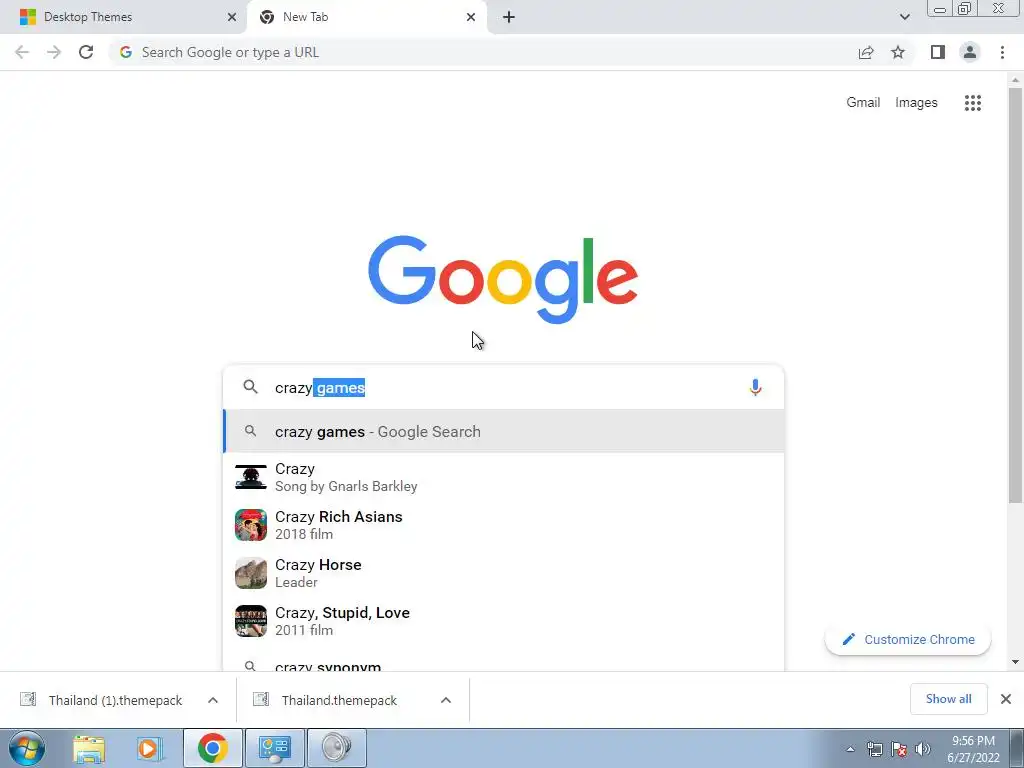This screenshot has width=1024, height=768.
Task: Select the Crazy song by Gnarls Barkley suggestion
Action: [503, 477]
